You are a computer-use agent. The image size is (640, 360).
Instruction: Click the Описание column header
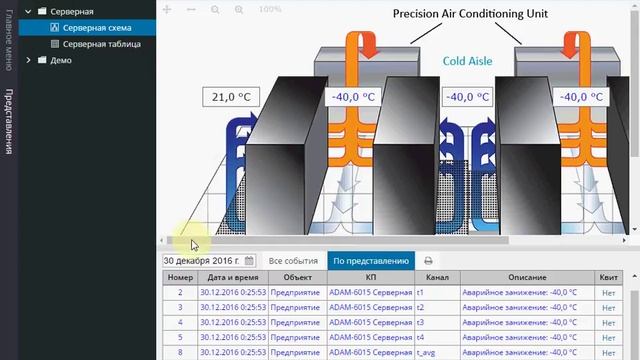(x=527, y=278)
